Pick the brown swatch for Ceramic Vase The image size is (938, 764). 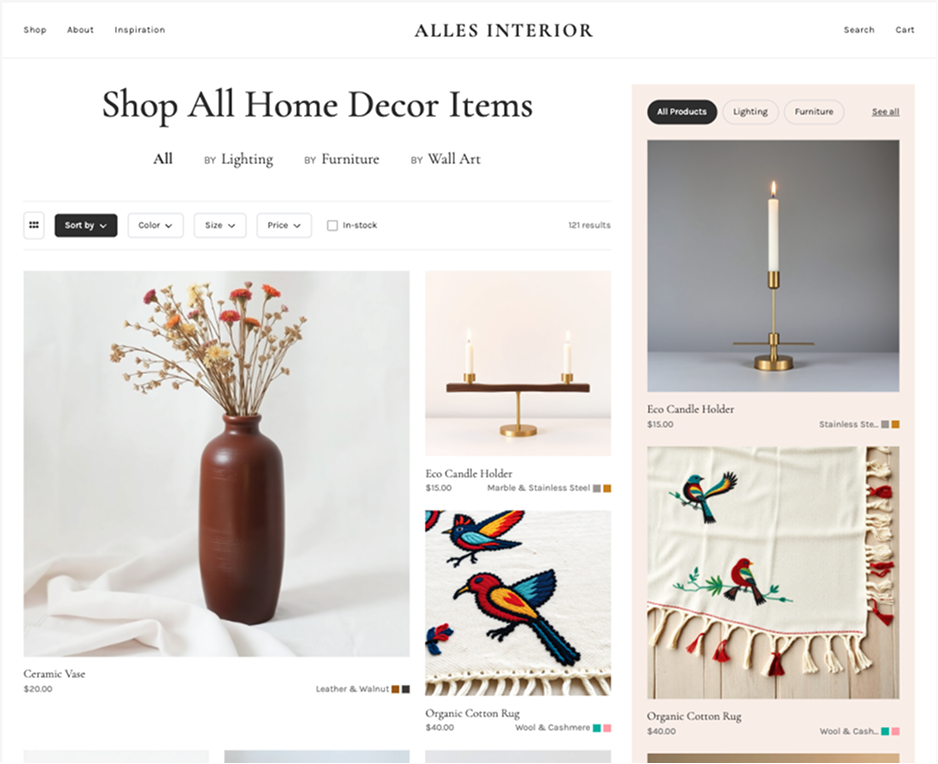(x=395, y=689)
